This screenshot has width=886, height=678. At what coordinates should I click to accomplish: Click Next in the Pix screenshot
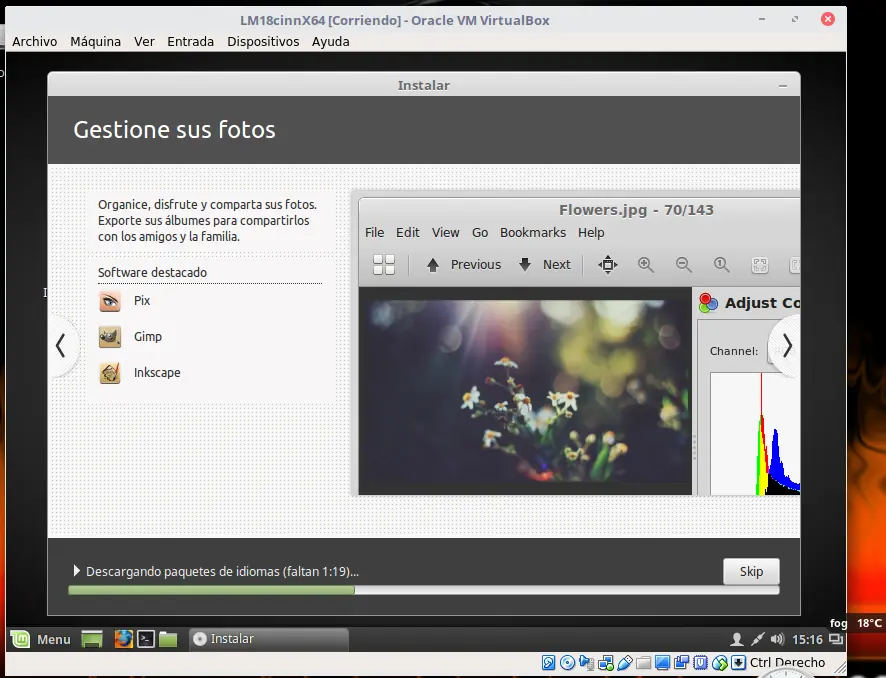click(x=545, y=264)
